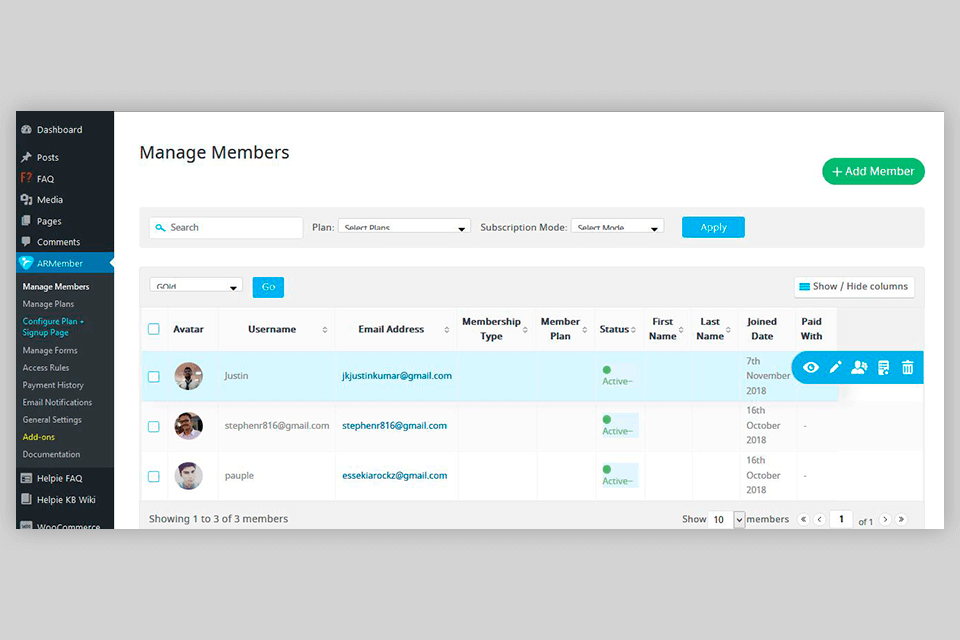Click the Comments icon in sidebar

(x=27, y=242)
